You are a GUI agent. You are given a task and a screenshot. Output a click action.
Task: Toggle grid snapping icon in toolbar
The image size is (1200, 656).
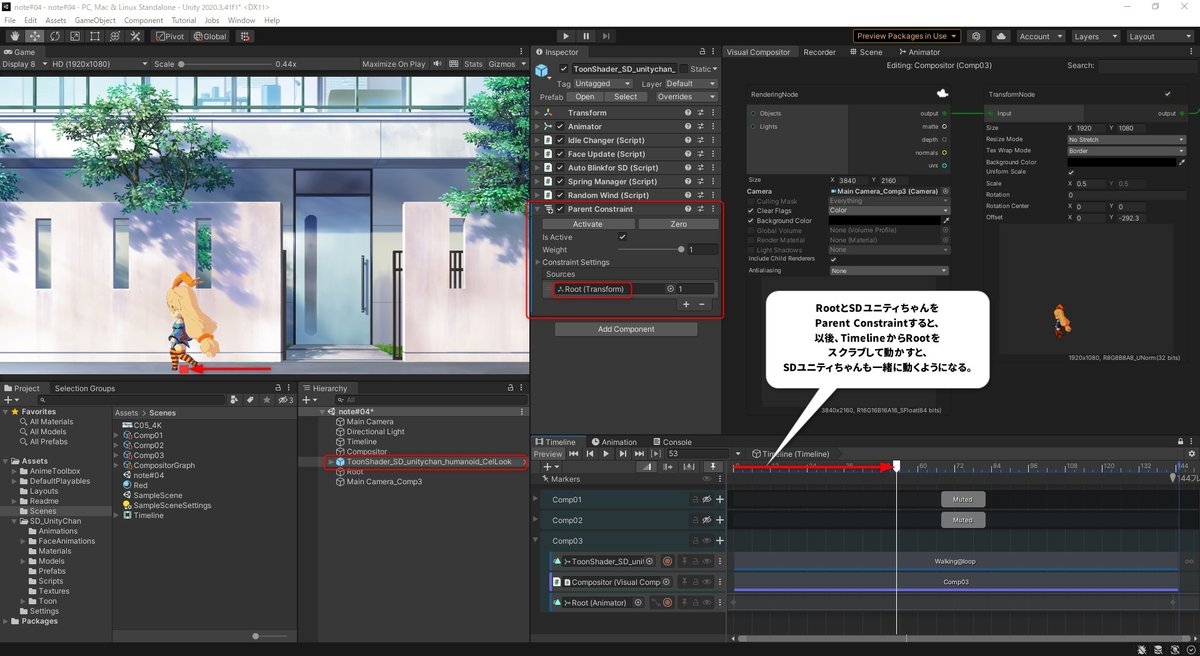pyautogui.click(x=243, y=36)
